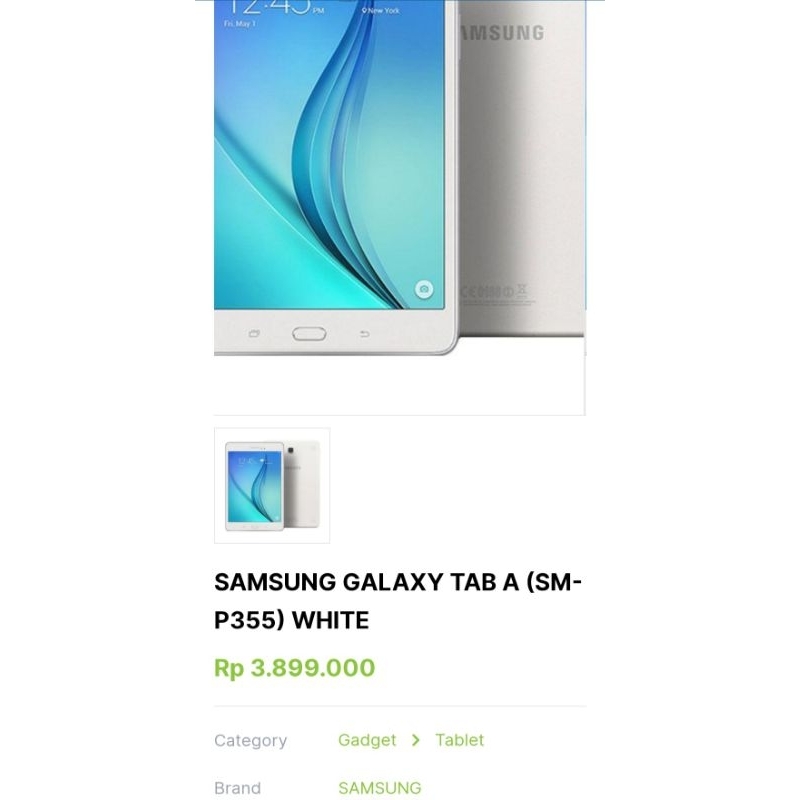Open the SAMSUNG brand link
The image size is (800, 800).
click(x=380, y=788)
